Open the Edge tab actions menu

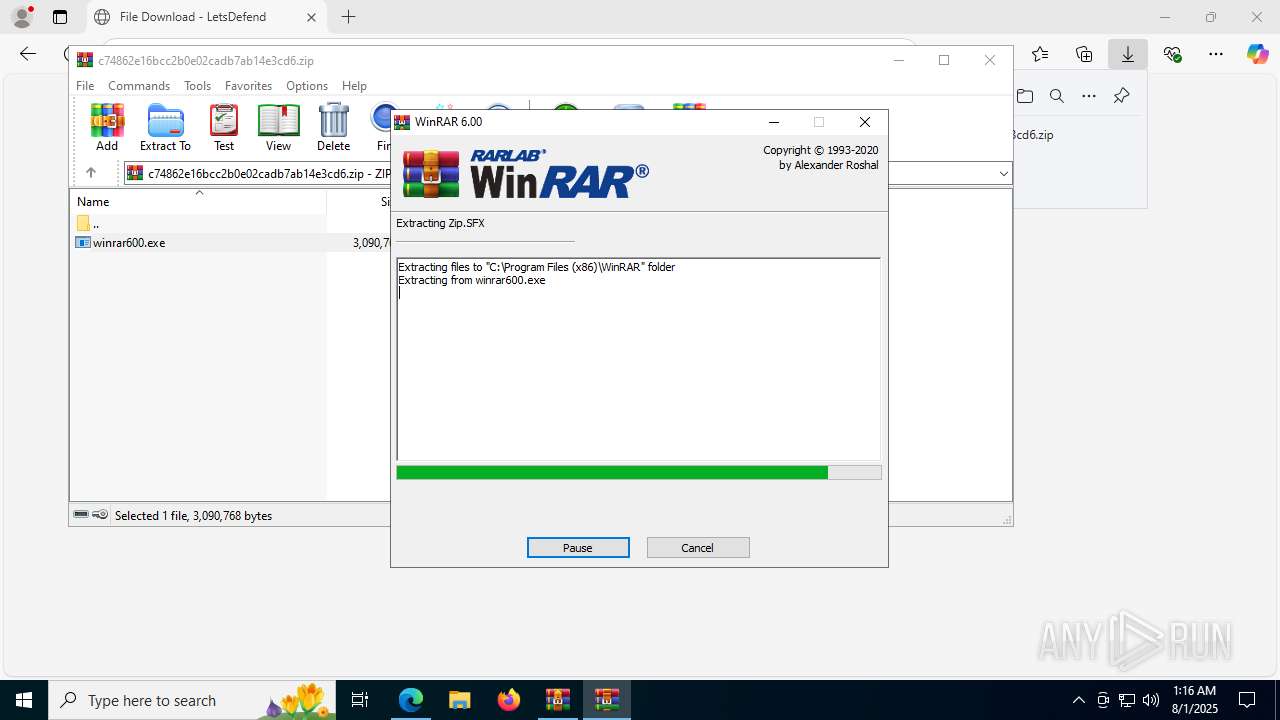[60, 17]
